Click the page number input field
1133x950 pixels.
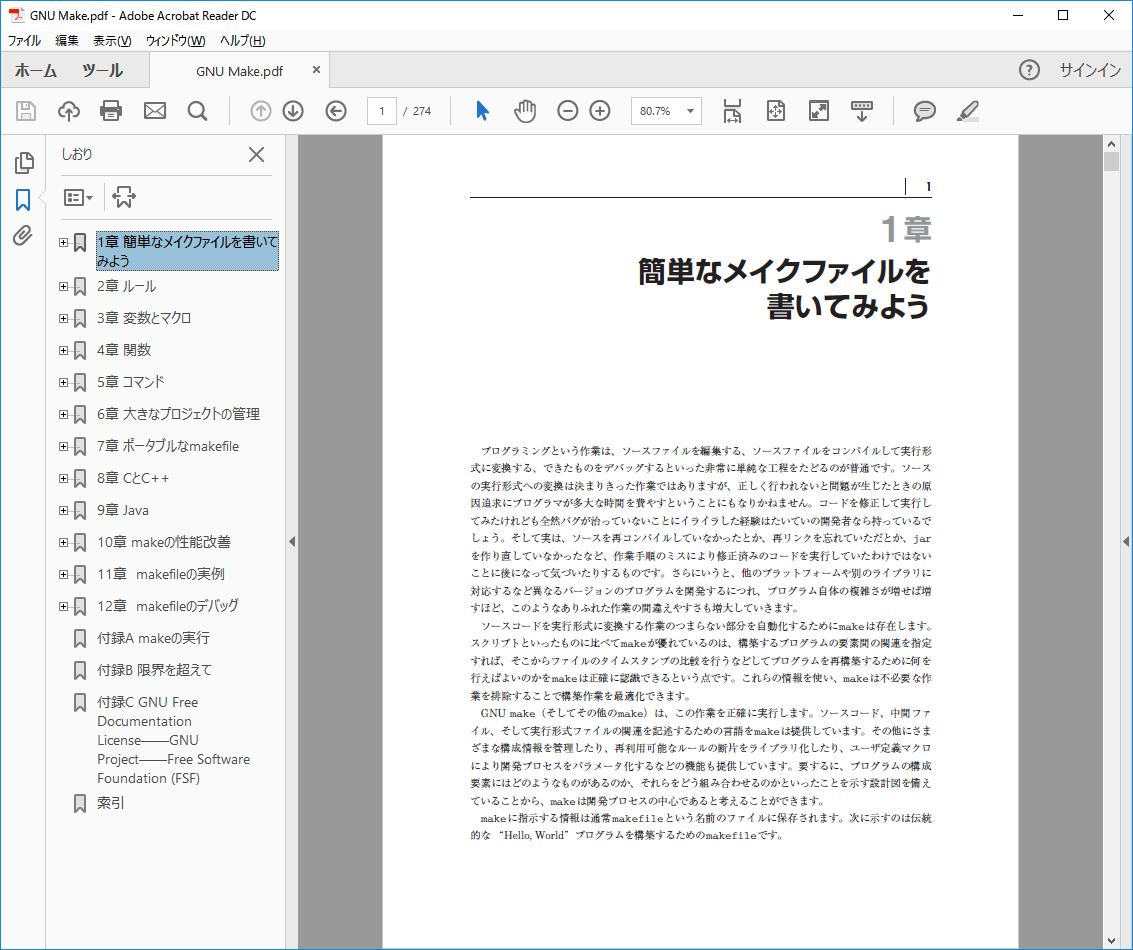click(382, 111)
